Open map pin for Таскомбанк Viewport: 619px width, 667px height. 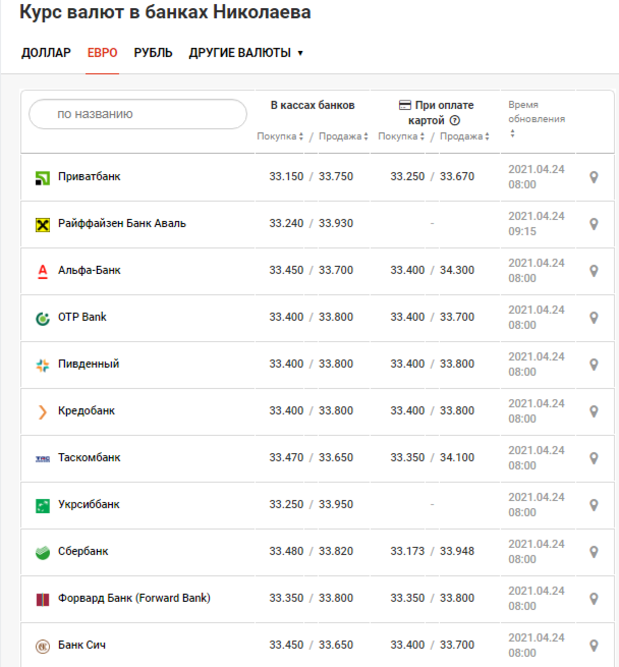tap(594, 458)
